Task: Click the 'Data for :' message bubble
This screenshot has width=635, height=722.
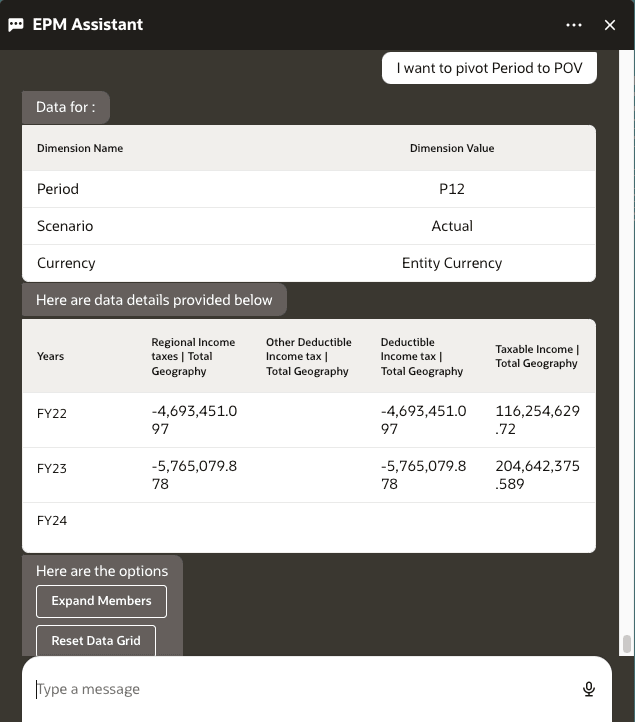Action: coord(66,107)
